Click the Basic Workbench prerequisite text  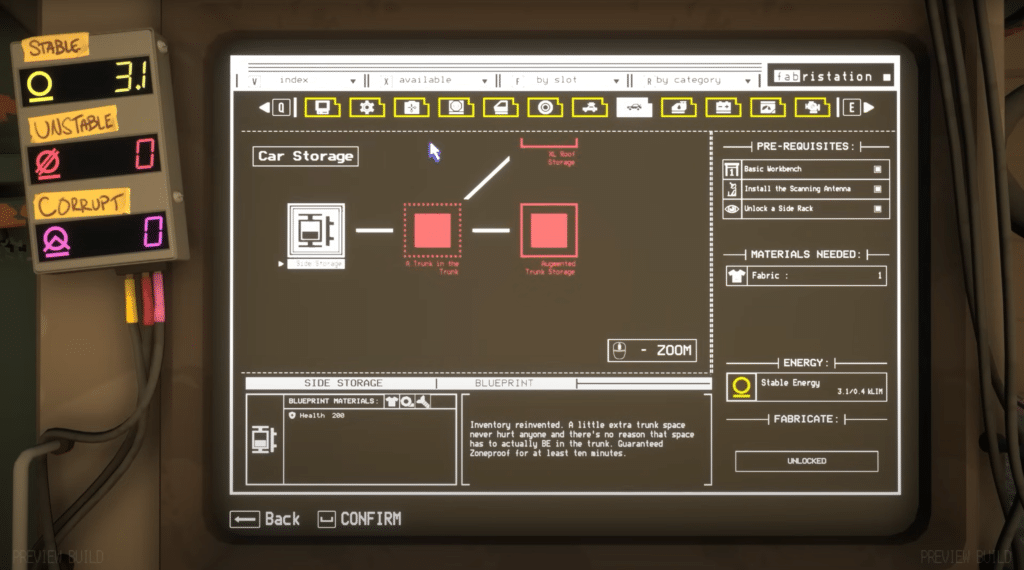[x=773, y=169]
